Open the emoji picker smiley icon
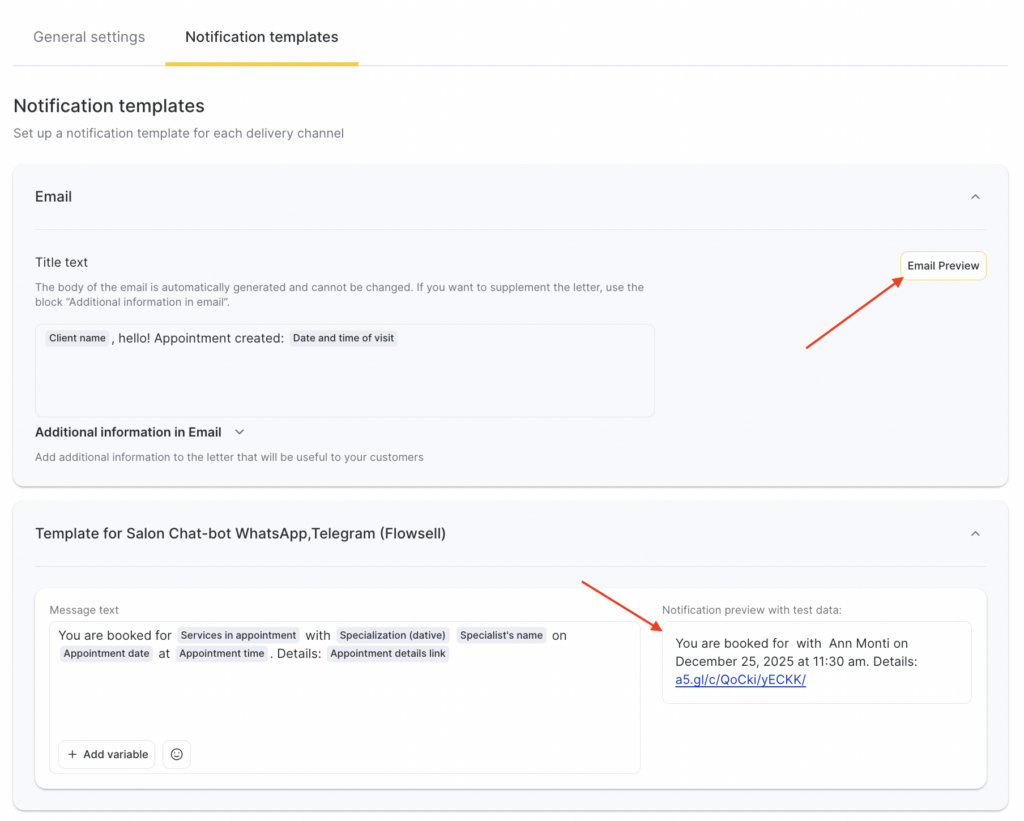This screenshot has width=1024, height=821. pyautogui.click(x=177, y=754)
